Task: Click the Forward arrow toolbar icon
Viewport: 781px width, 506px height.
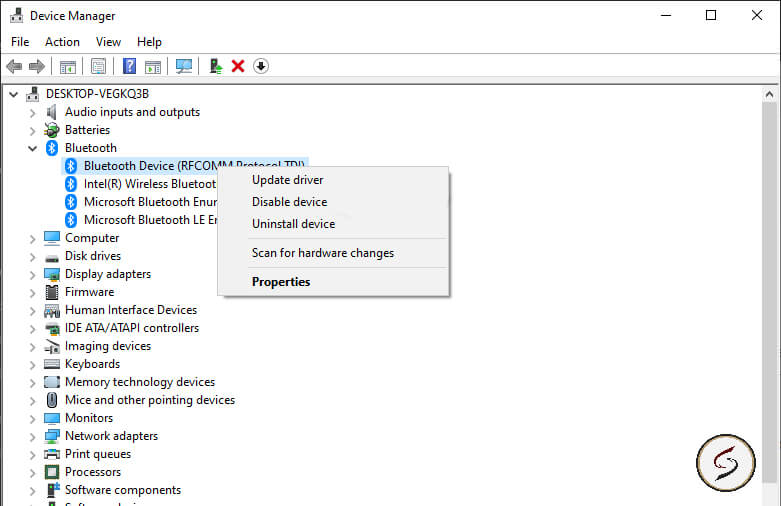Action: pyautogui.click(x=37, y=66)
